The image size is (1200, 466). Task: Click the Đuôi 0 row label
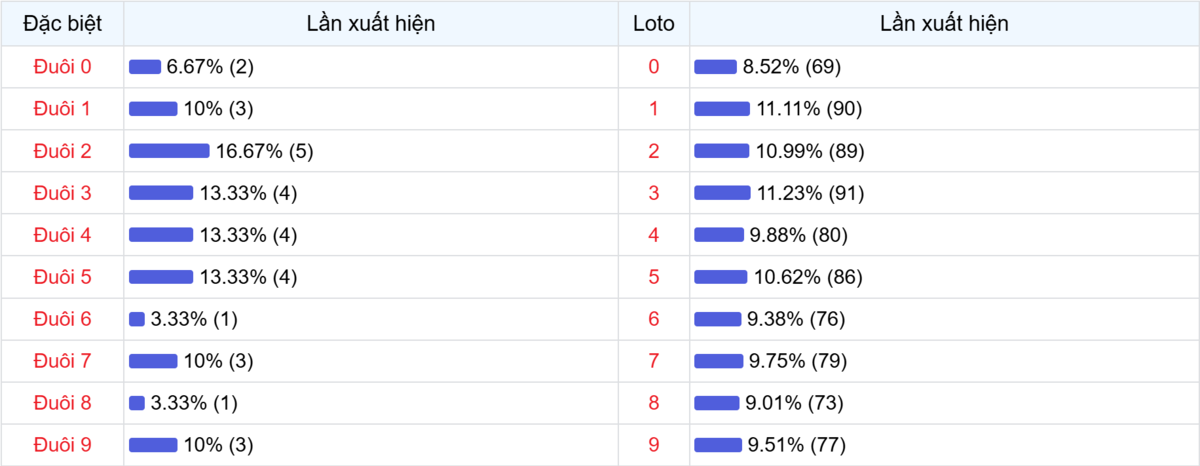(x=62, y=67)
